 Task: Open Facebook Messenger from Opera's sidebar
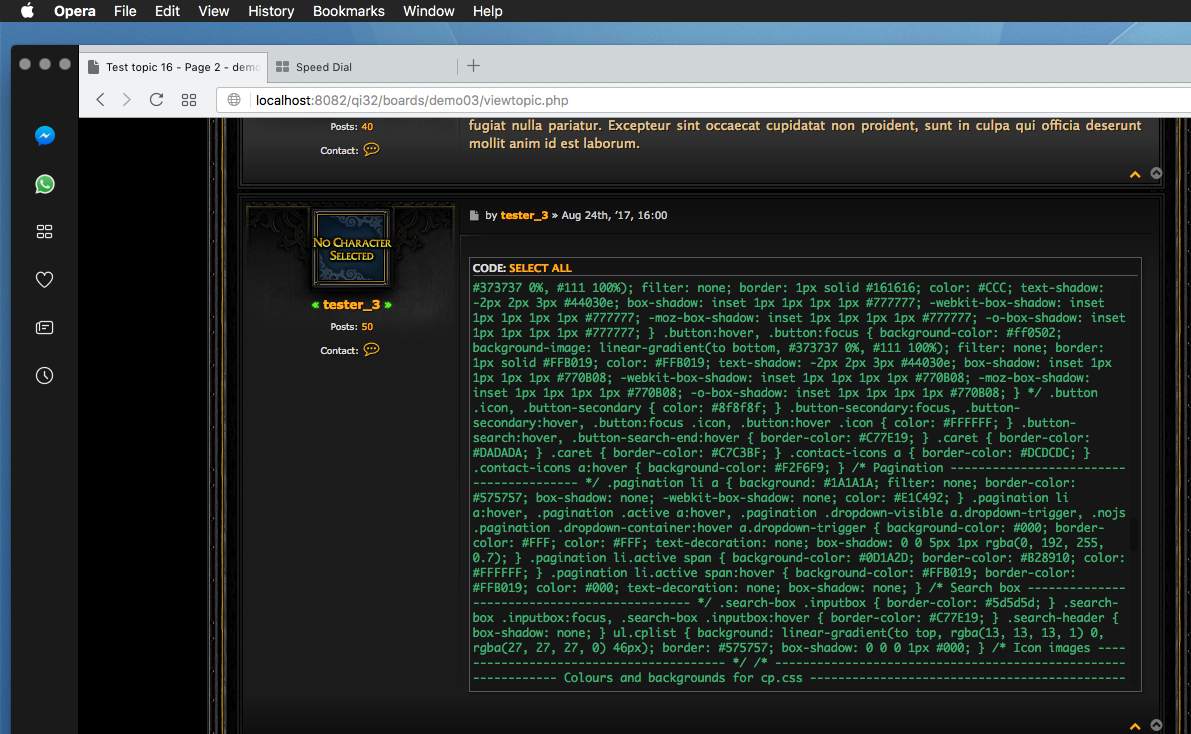click(x=44, y=136)
